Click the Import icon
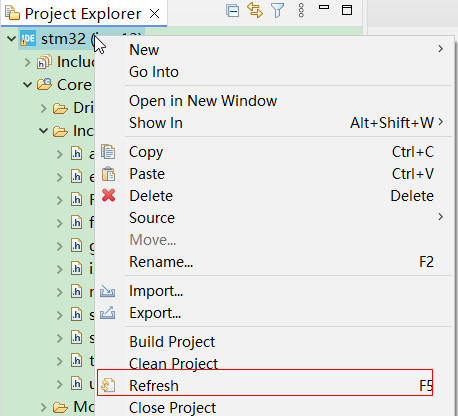This screenshot has width=458, height=416. [108, 291]
